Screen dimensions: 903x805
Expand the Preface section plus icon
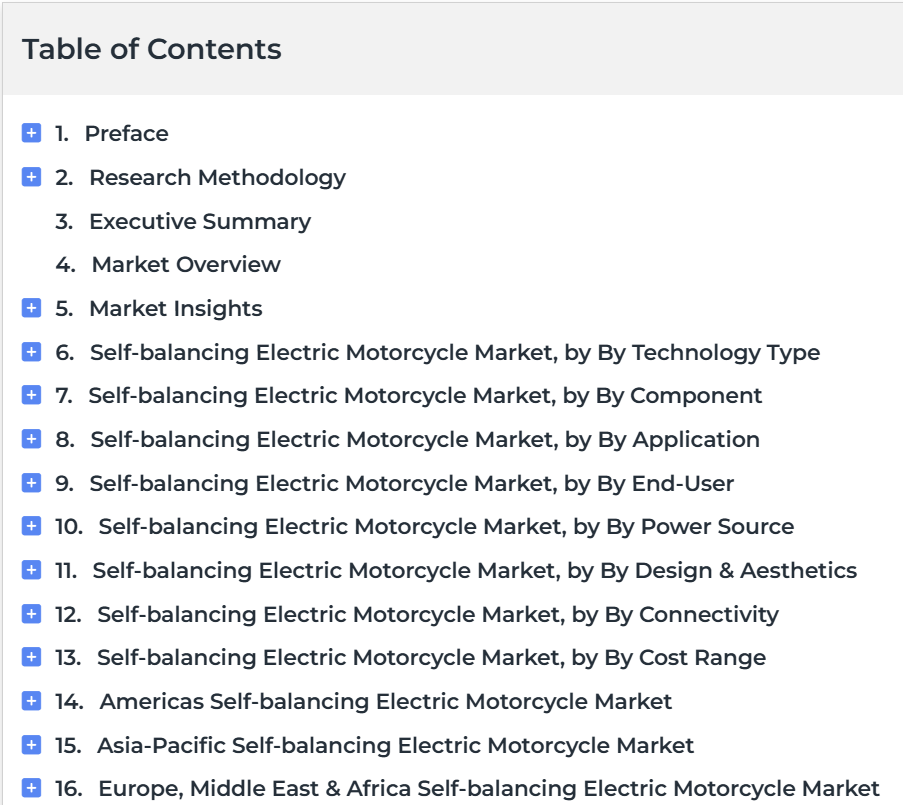[31, 133]
